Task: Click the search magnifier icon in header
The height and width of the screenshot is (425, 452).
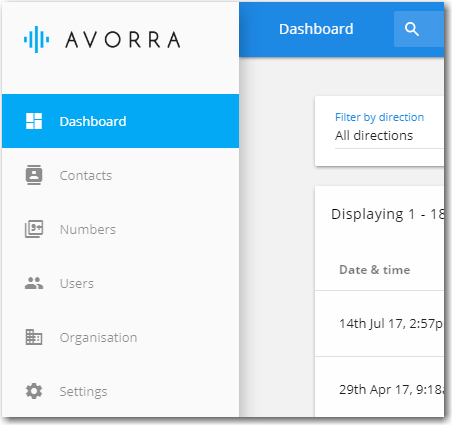Action: 412,29
